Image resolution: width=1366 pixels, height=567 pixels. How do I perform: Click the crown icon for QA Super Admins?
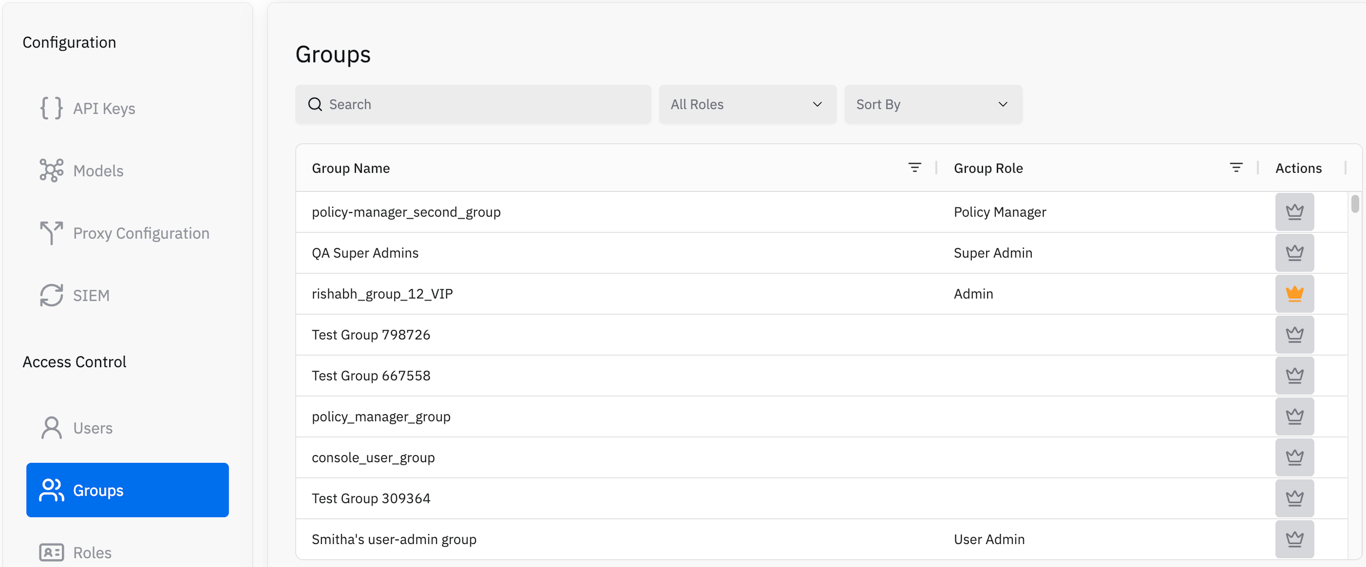(1294, 253)
